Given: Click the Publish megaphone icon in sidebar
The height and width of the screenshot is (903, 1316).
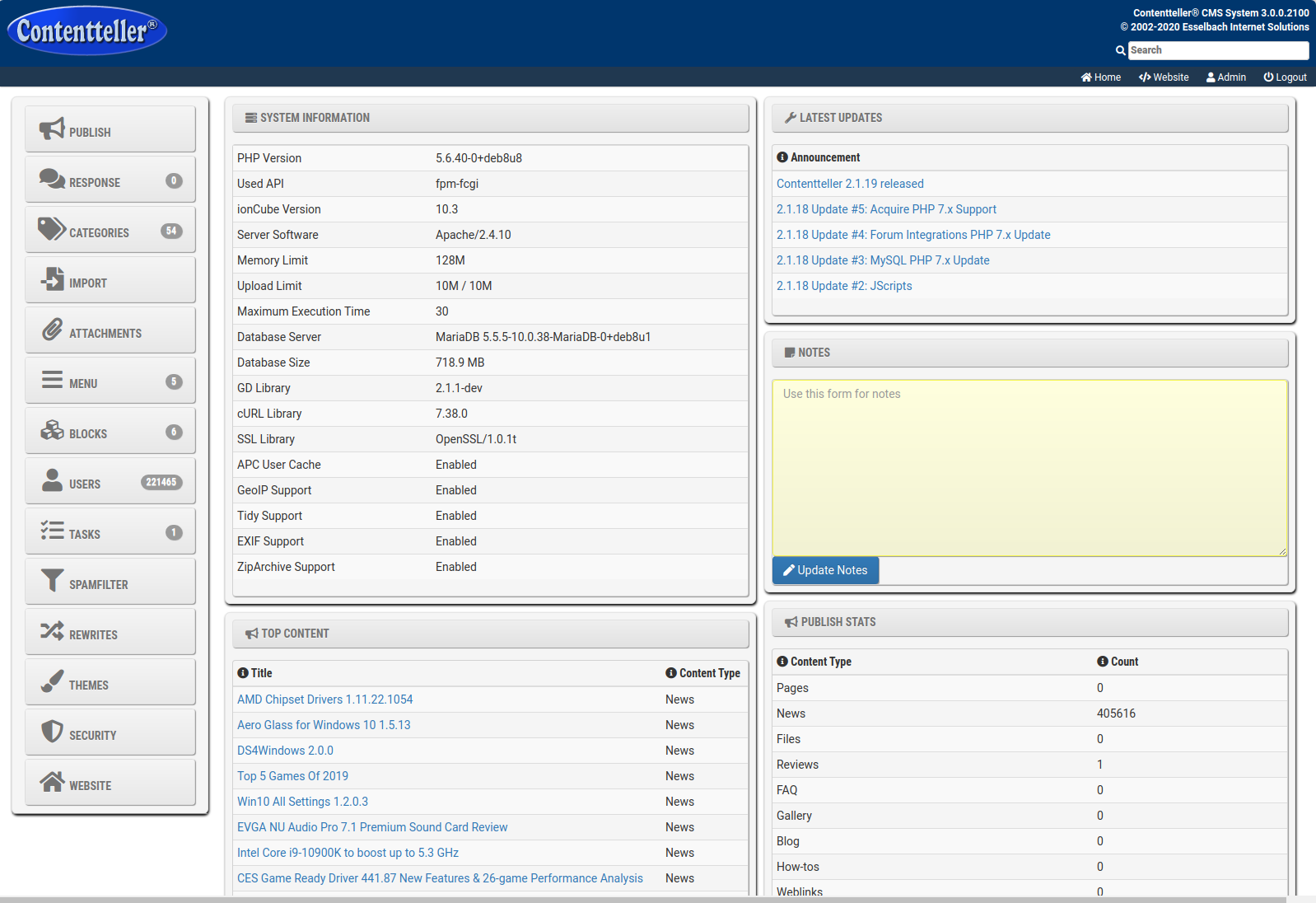Looking at the screenshot, I should point(52,129).
